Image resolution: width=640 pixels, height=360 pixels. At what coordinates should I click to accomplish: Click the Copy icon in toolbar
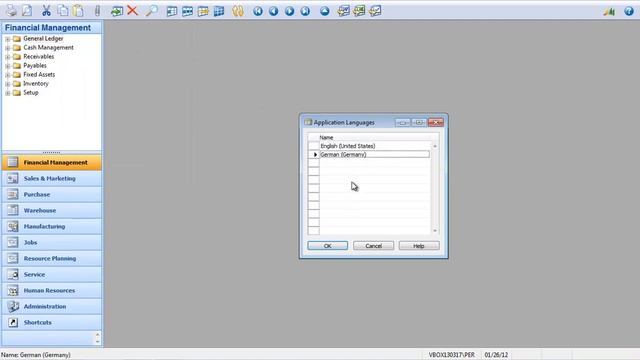coord(62,11)
